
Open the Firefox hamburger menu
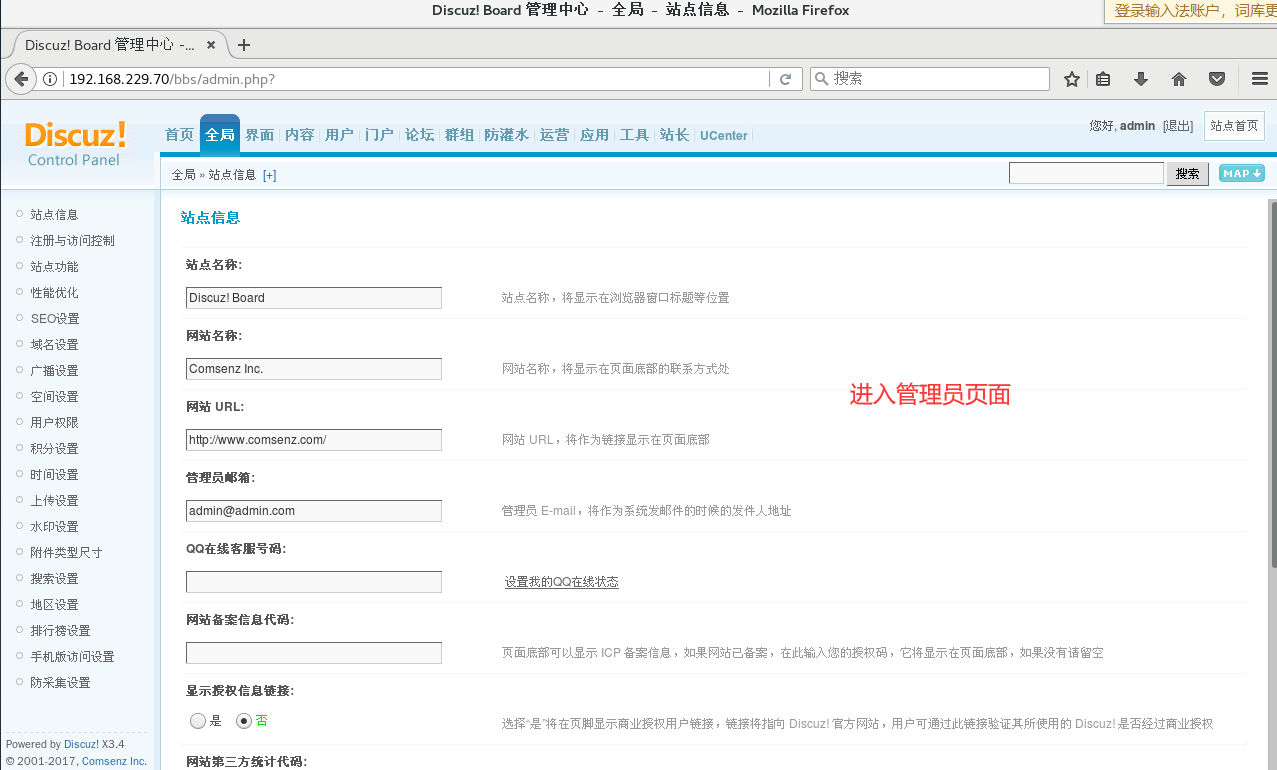pyautogui.click(x=1260, y=79)
